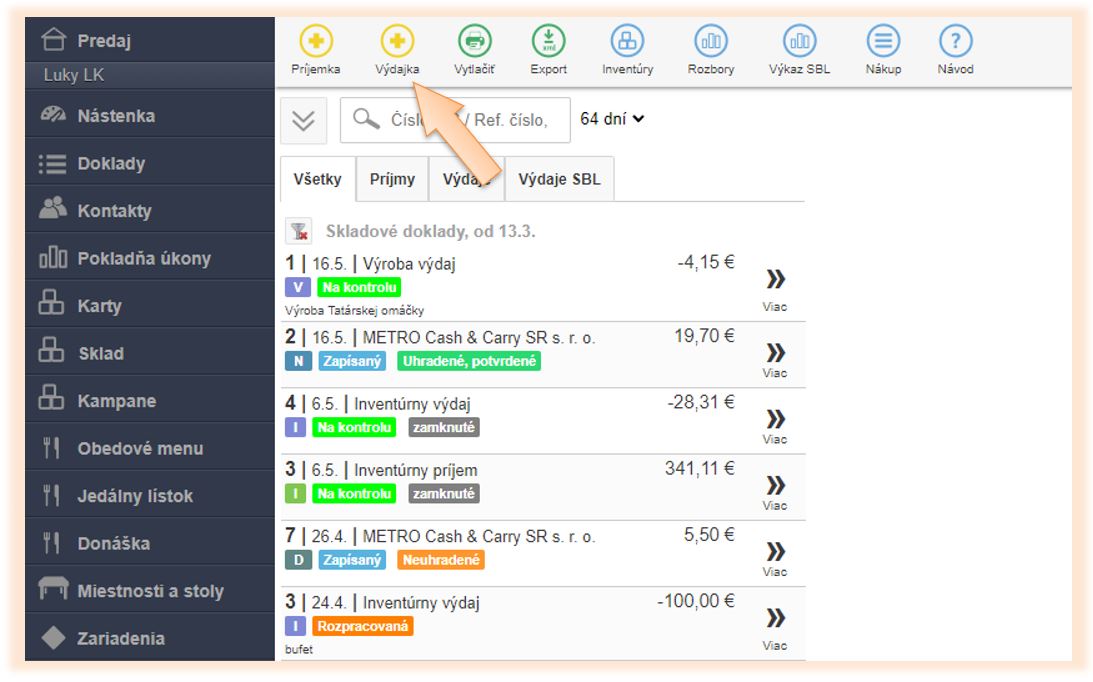Open the Nákup toolbar icon

pyautogui.click(x=883, y=42)
